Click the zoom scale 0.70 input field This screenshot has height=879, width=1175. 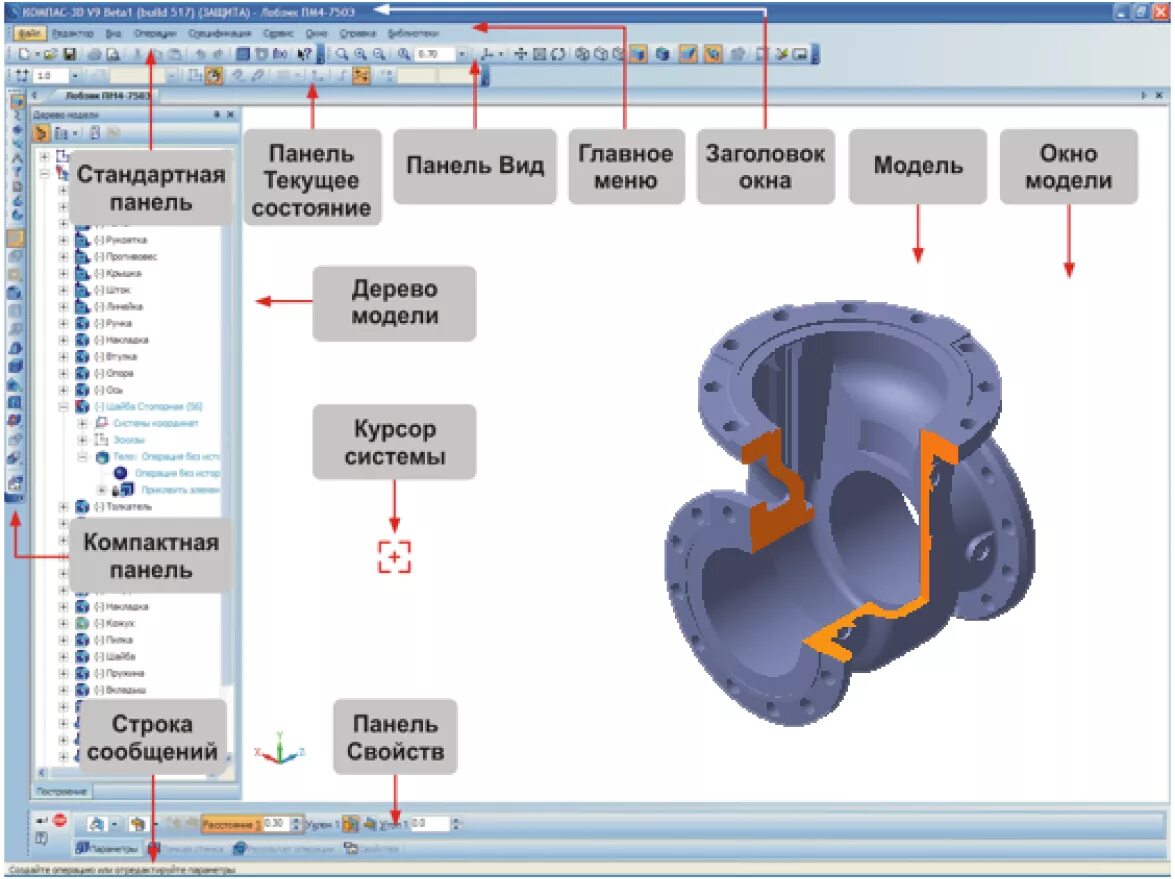pyautogui.click(x=435, y=54)
